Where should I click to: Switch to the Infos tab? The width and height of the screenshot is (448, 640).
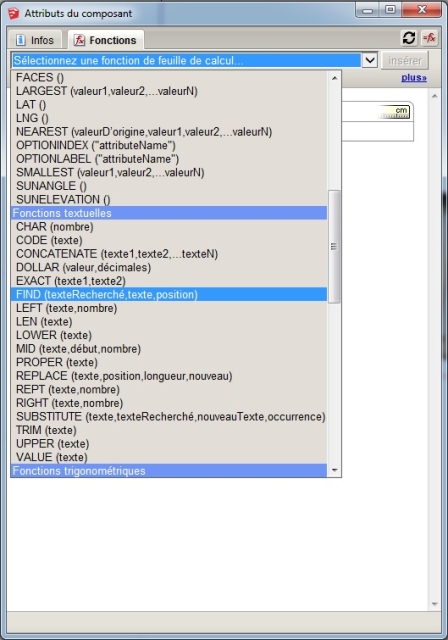pyautogui.click(x=35, y=40)
